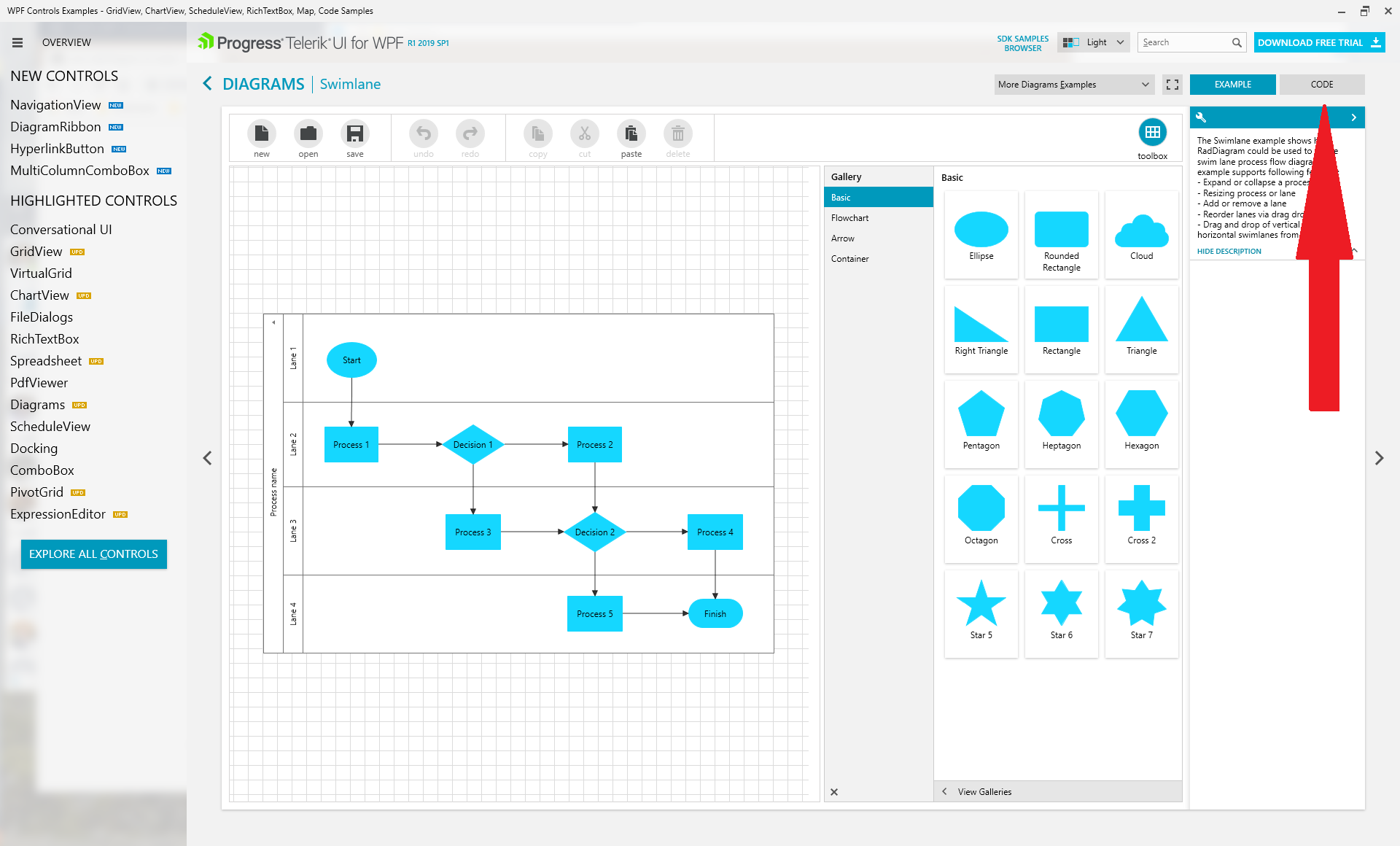
Task: Click the open file toolbar icon
Action: pyautogui.click(x=308, y=134)
